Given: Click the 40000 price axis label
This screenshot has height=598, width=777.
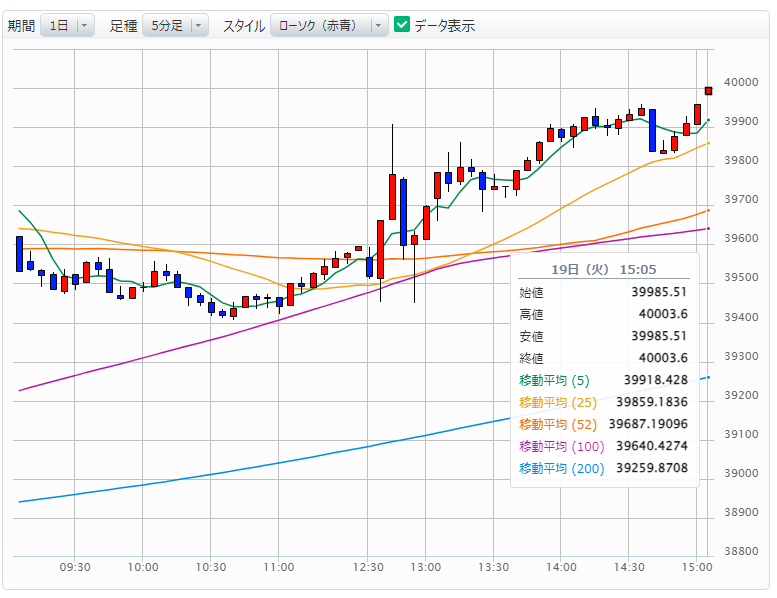Looking at the screenshot, I should pyautogui.click(x=740, y=83).
